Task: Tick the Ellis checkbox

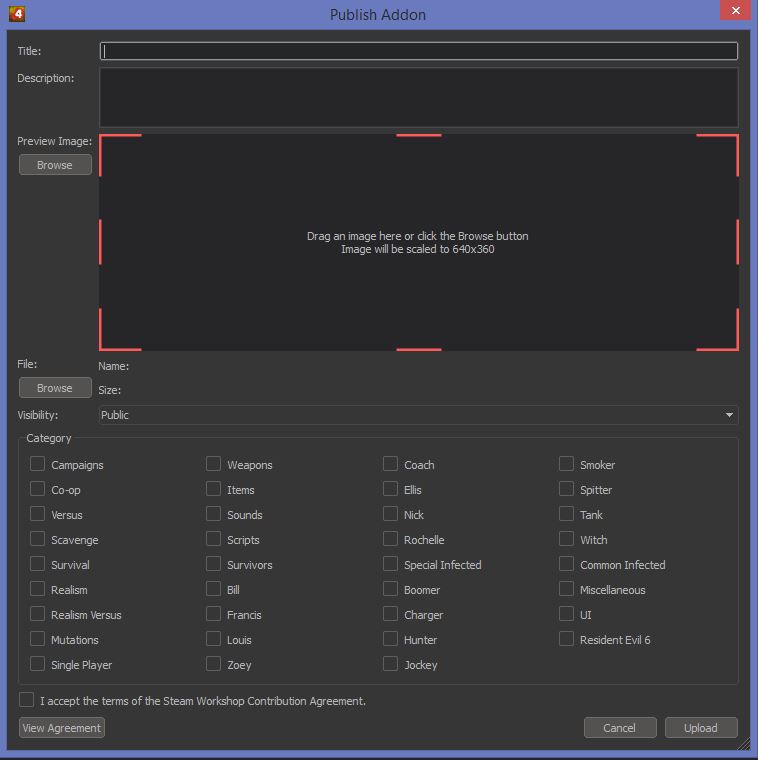Action: pyautogui.click(x=390, y=489)
